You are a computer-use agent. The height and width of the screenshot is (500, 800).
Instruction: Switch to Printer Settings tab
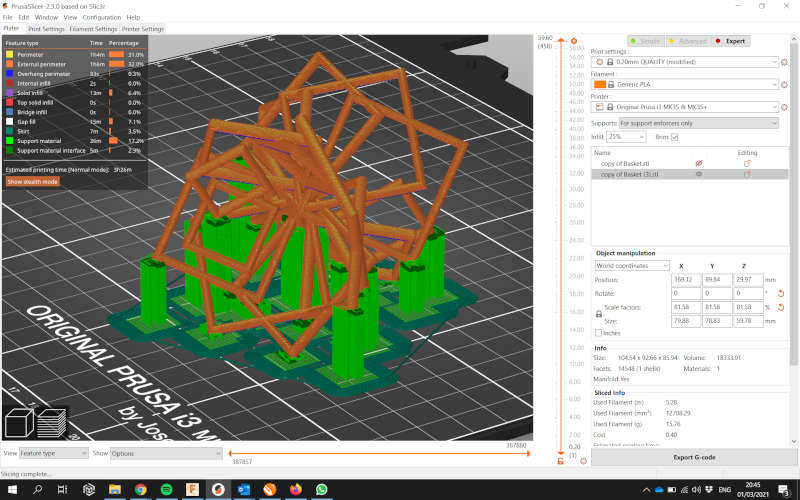tap(143, 29)
